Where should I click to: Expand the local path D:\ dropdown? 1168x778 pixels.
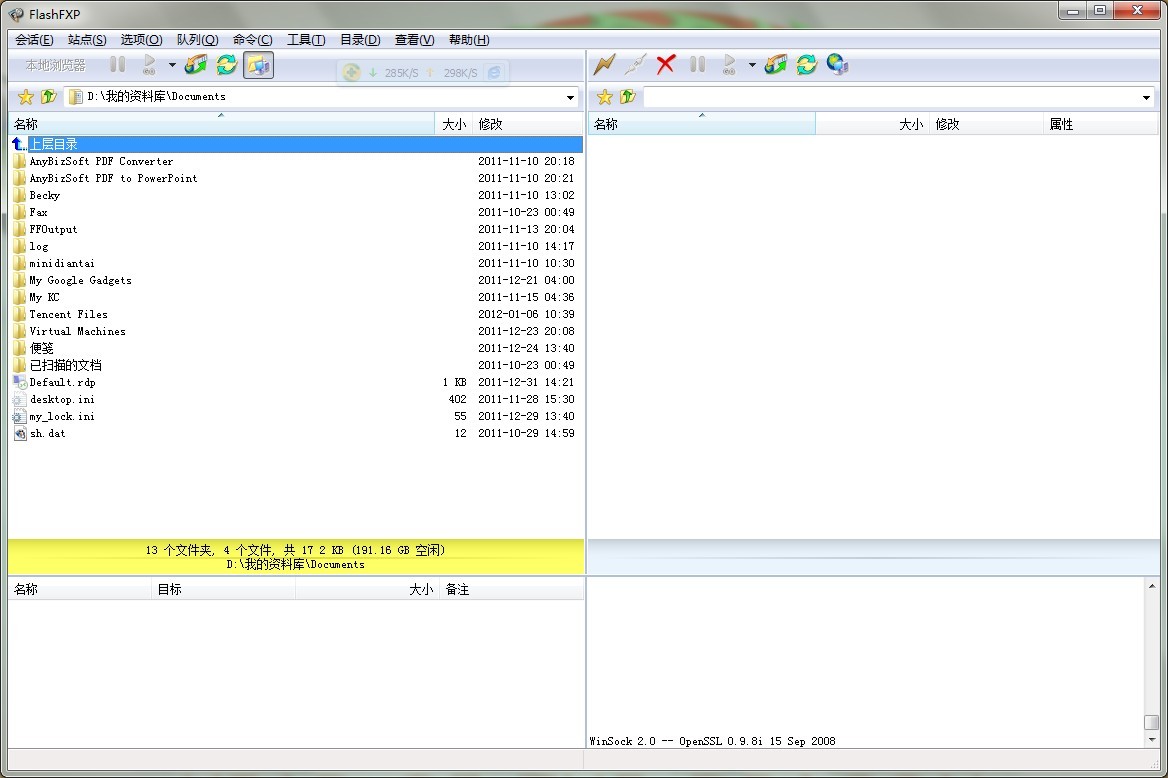point(571,97)
